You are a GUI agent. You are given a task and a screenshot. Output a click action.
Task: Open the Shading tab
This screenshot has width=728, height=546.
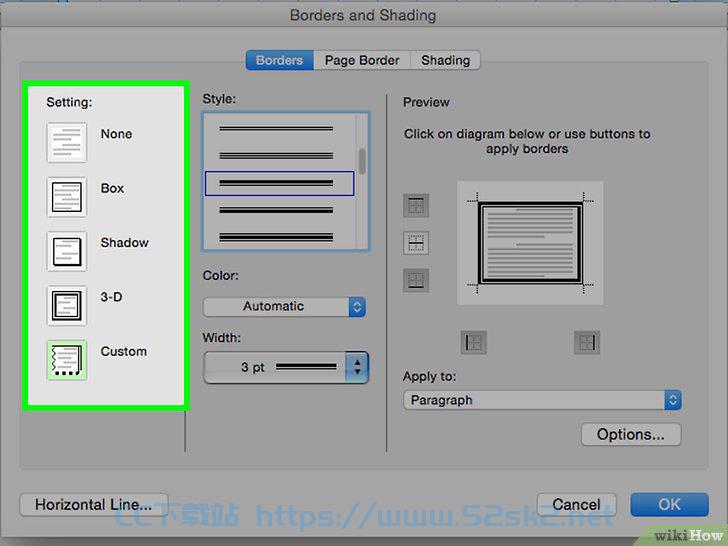pos(445,60)
